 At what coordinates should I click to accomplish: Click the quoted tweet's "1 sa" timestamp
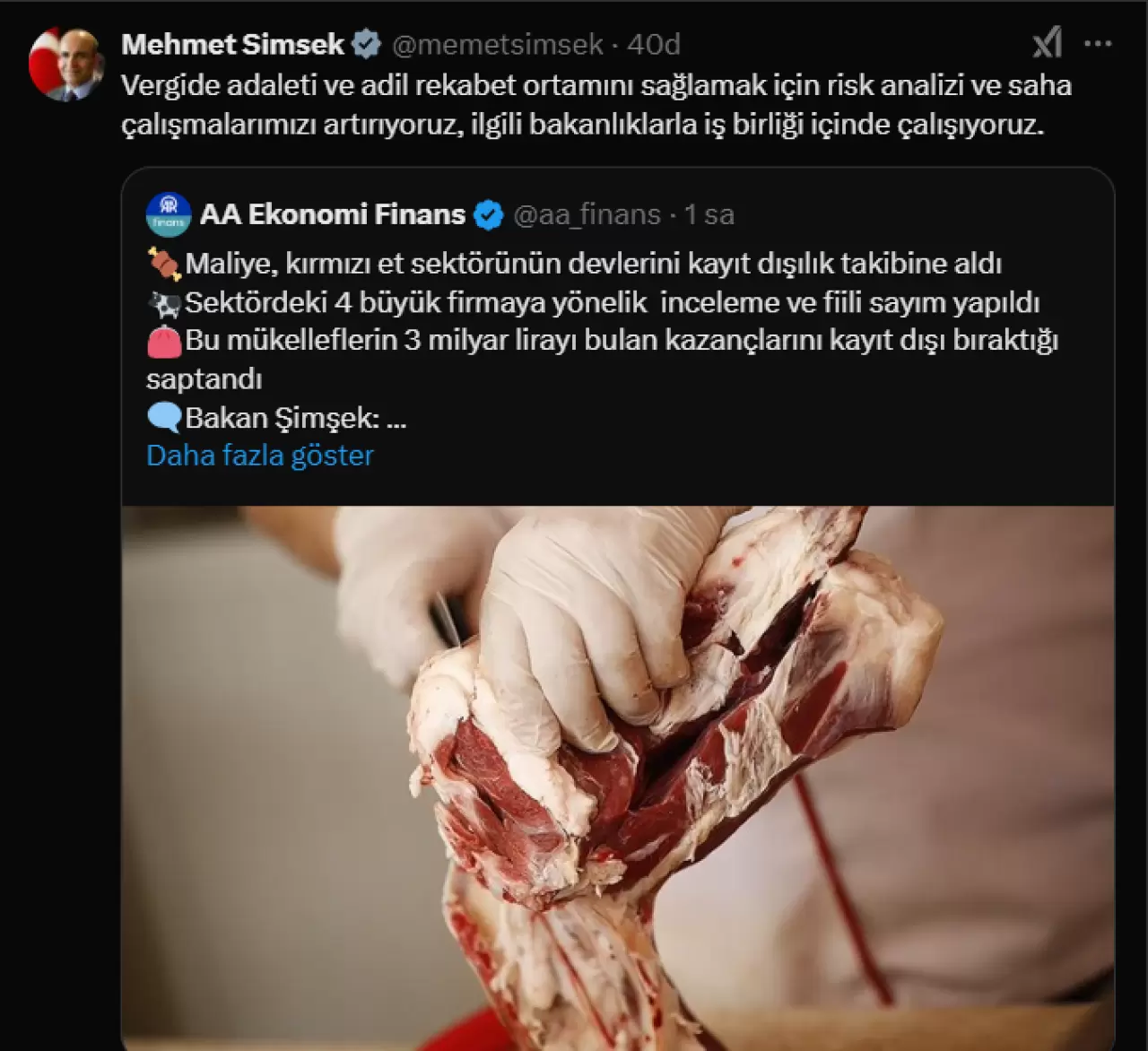click(709, 215)
